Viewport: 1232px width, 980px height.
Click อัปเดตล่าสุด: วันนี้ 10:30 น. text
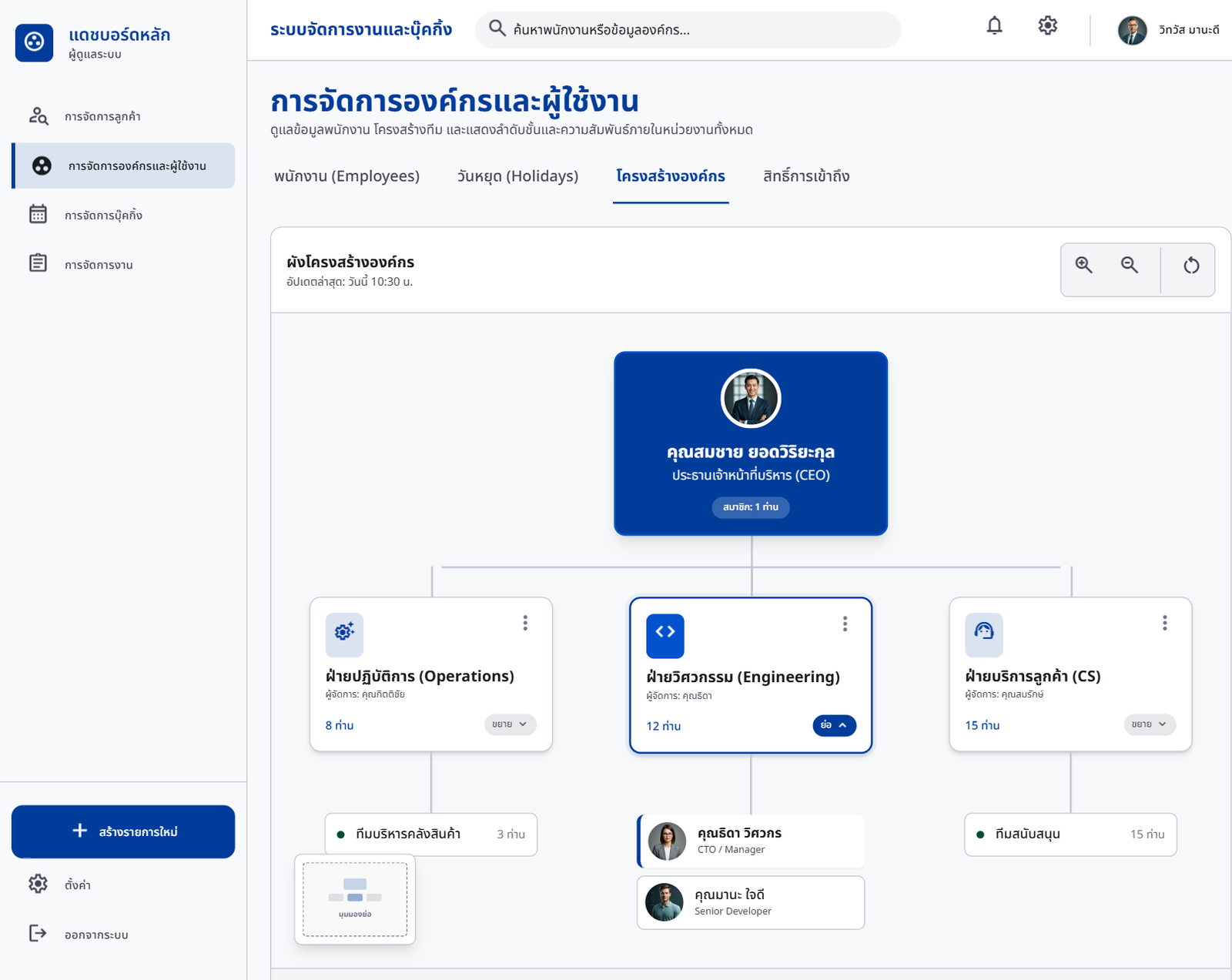tap(350, 282)
